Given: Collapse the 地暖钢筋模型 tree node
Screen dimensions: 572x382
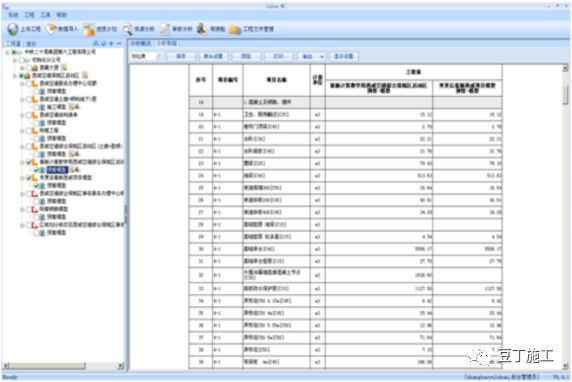Looking at the screenshot, I should pos(23,209).
